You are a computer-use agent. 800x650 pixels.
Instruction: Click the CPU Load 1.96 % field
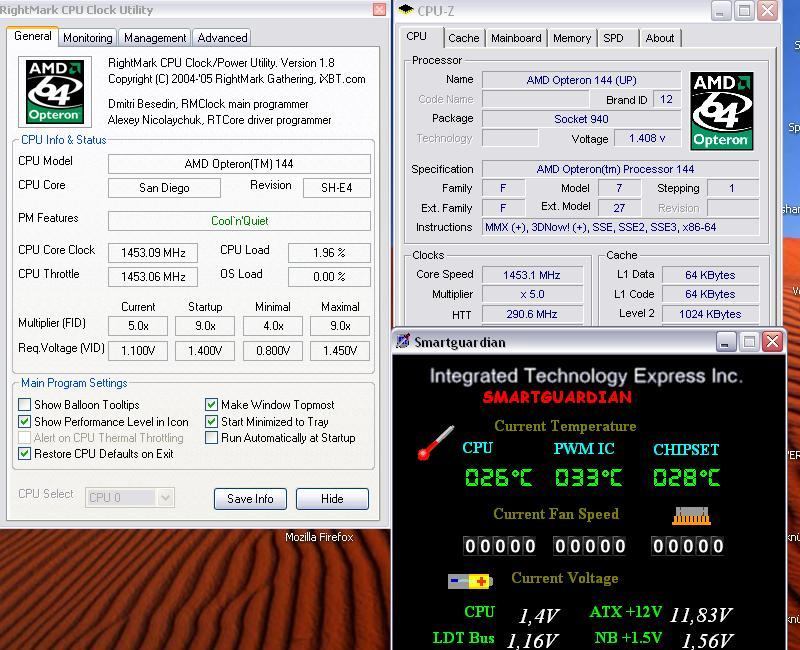pos(329,253)
